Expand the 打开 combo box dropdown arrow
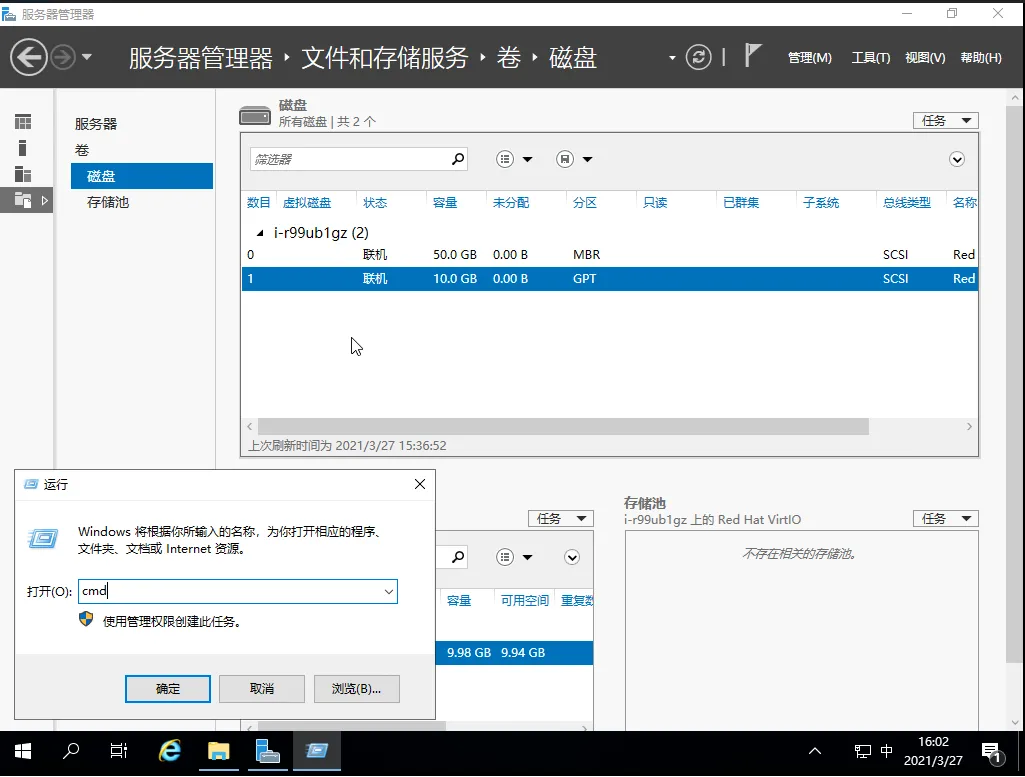 (x=388, y=592)
